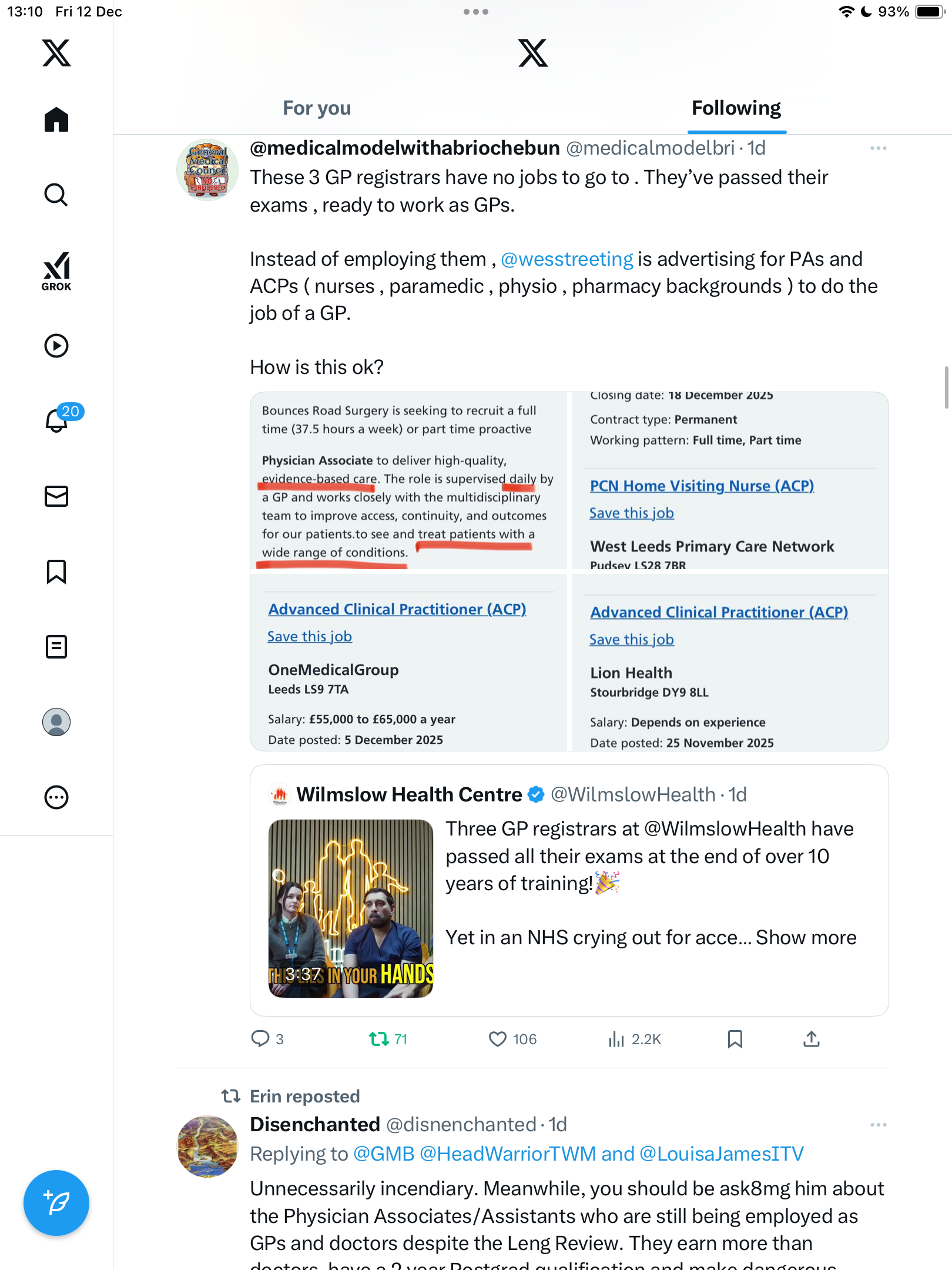Open direct messages envelope icon

56,496
